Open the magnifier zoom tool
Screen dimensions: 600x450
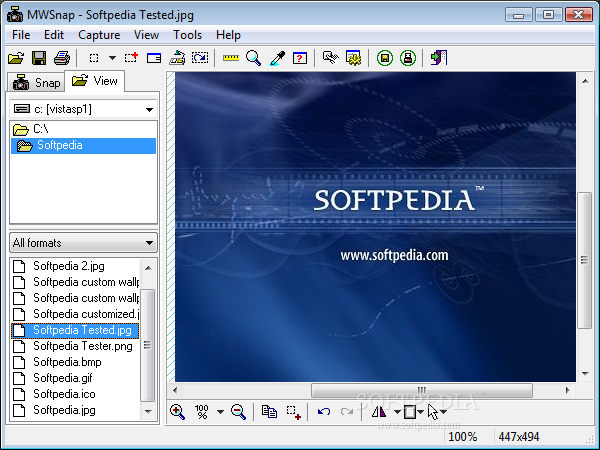[253, 58]
